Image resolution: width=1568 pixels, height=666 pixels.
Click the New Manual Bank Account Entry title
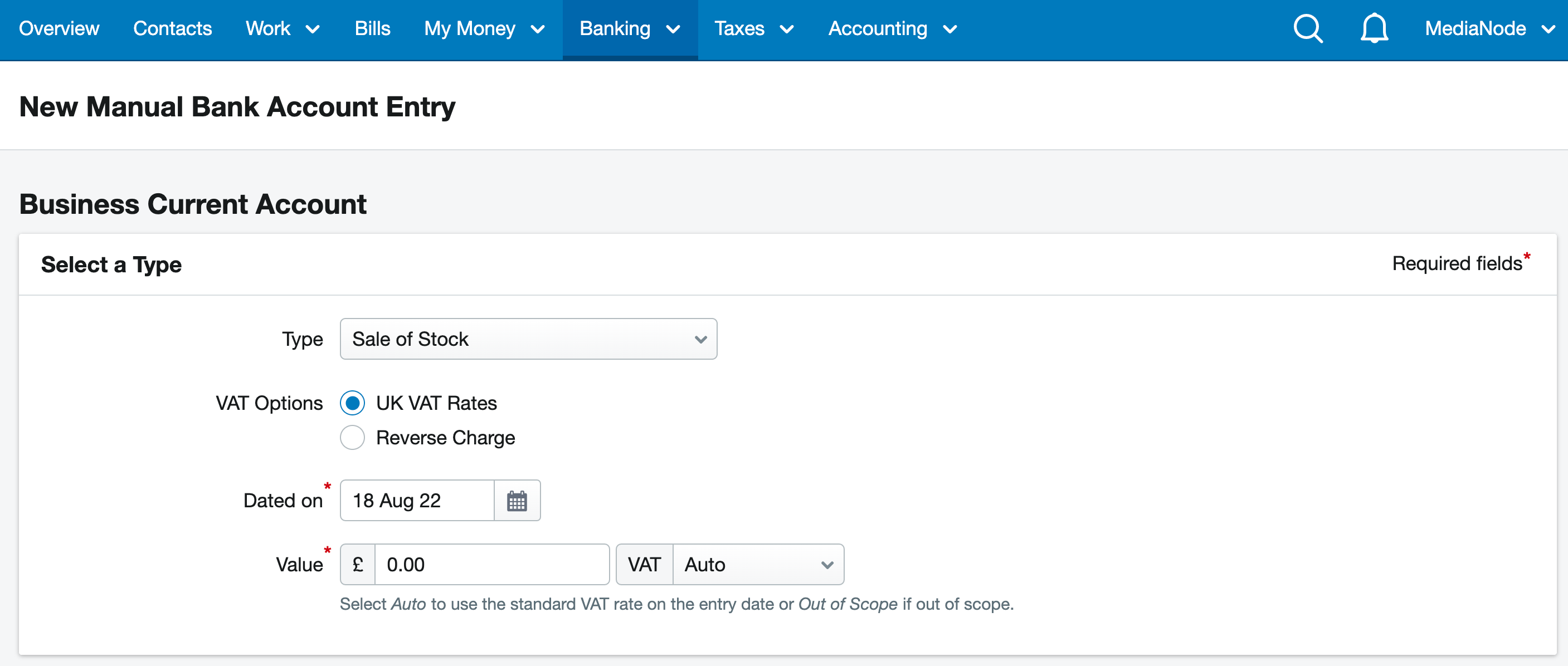pyautogui.click(x=237, y=107)
